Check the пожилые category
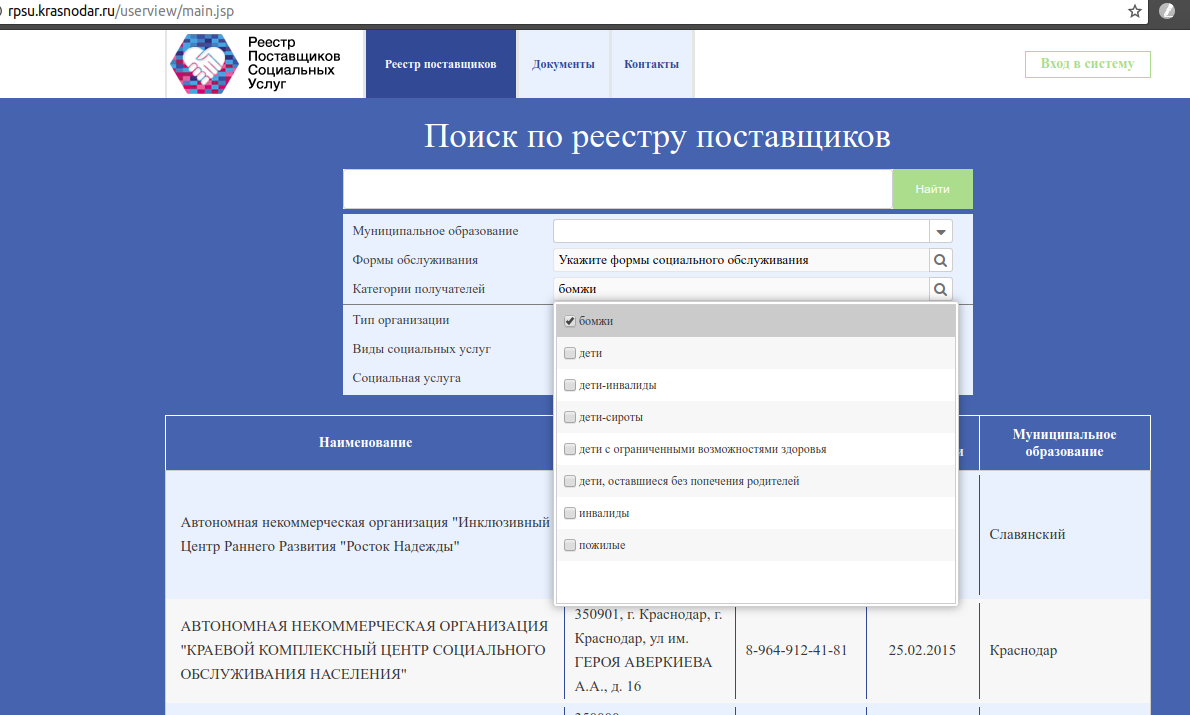The height and width of the screenshot is (715, 1190). point(570,545)
